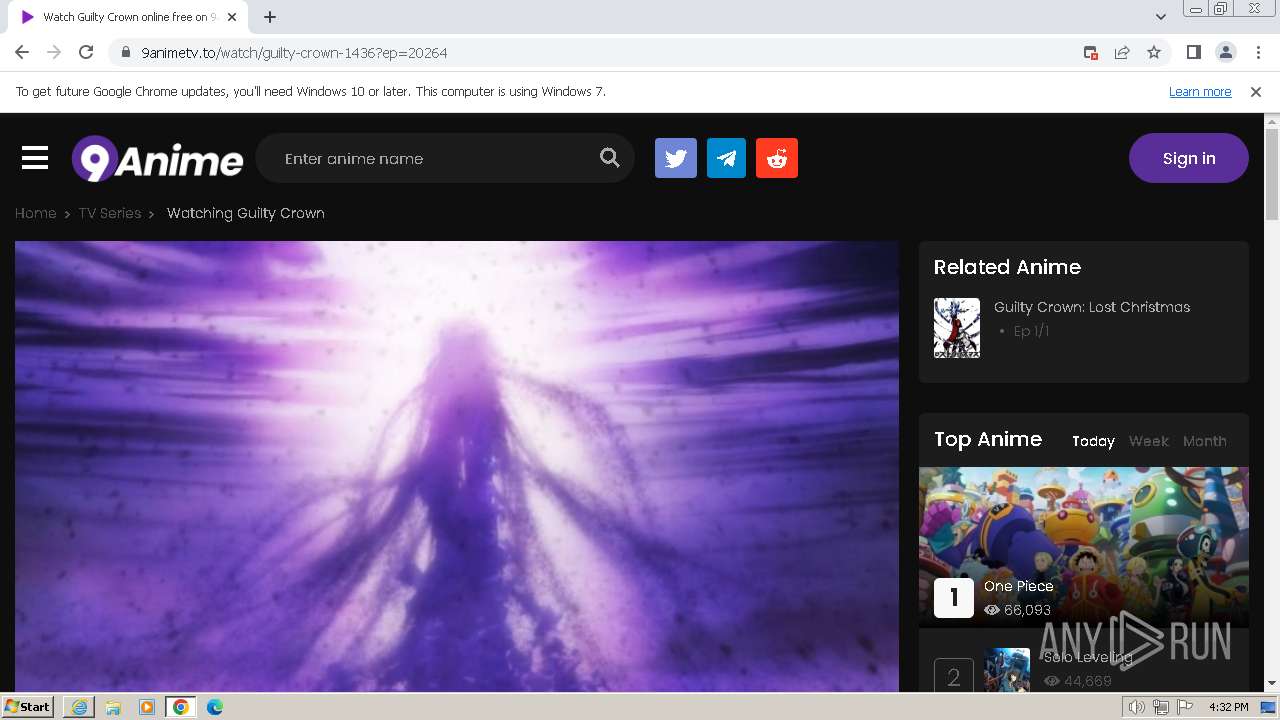The image size is (1280, 720).
Task: Click the 'Top Anime' heading
Action: click(x=988, y=439)
